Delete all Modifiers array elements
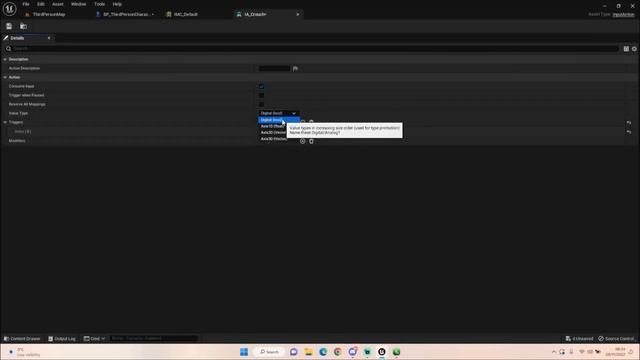The image size is (640, 360). click(x=311, y=141)
